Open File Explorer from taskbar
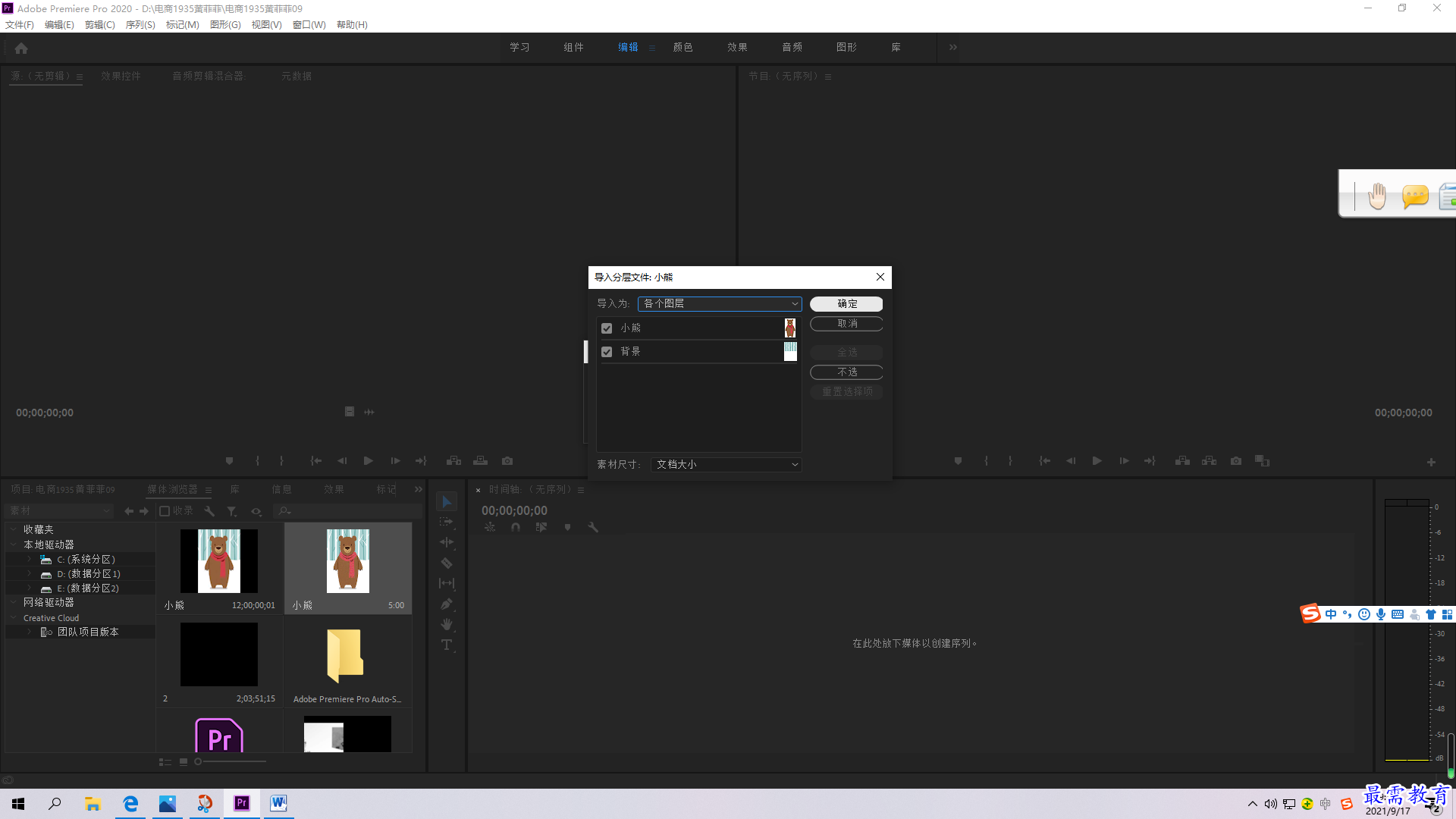The height and width of the screenshot is (819, 1456). (93, 804)
